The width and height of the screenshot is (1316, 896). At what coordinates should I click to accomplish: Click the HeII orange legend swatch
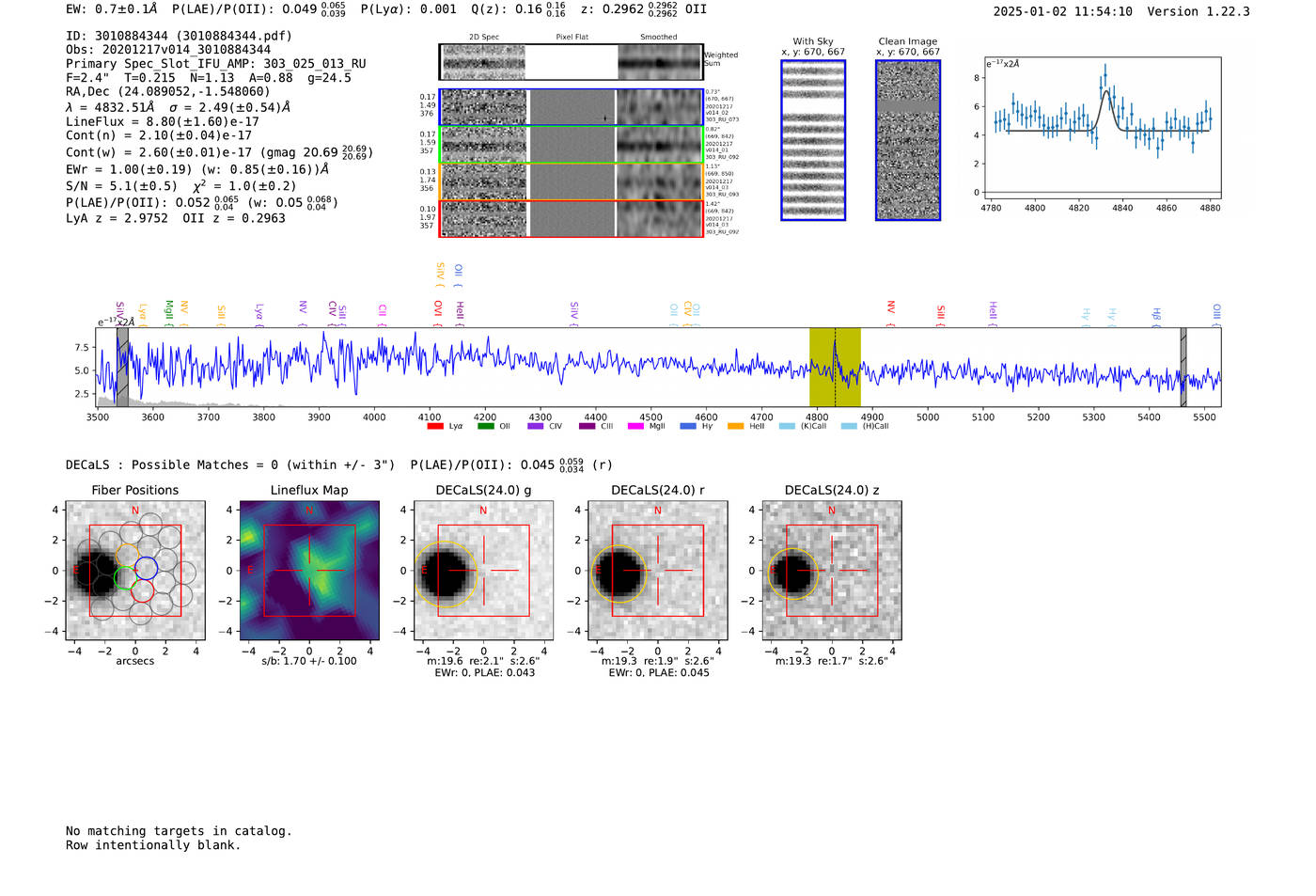(x=736, y=426)
